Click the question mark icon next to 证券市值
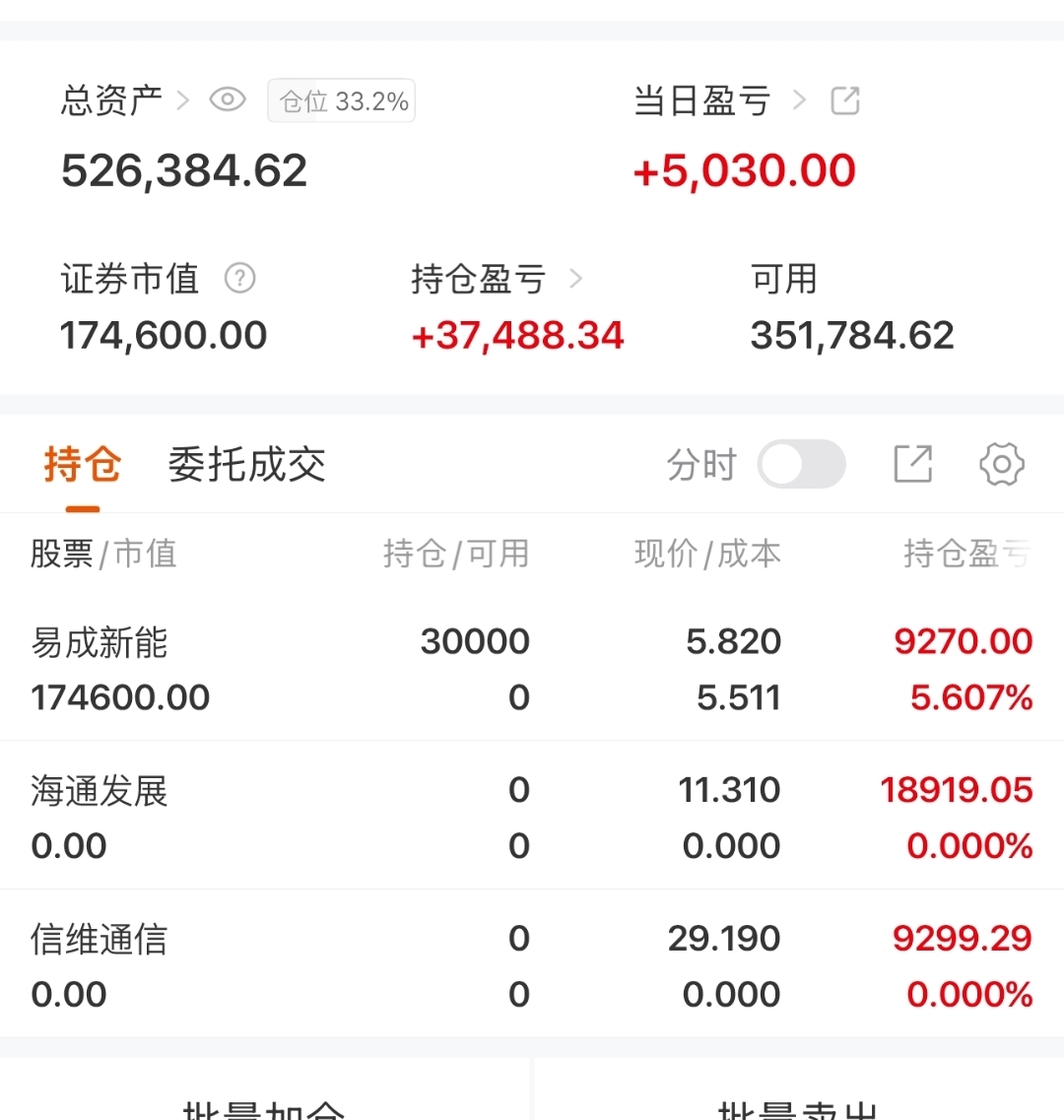This screenshot has height=1120, width=1064. pyautogui.click(x=240, y=279)
